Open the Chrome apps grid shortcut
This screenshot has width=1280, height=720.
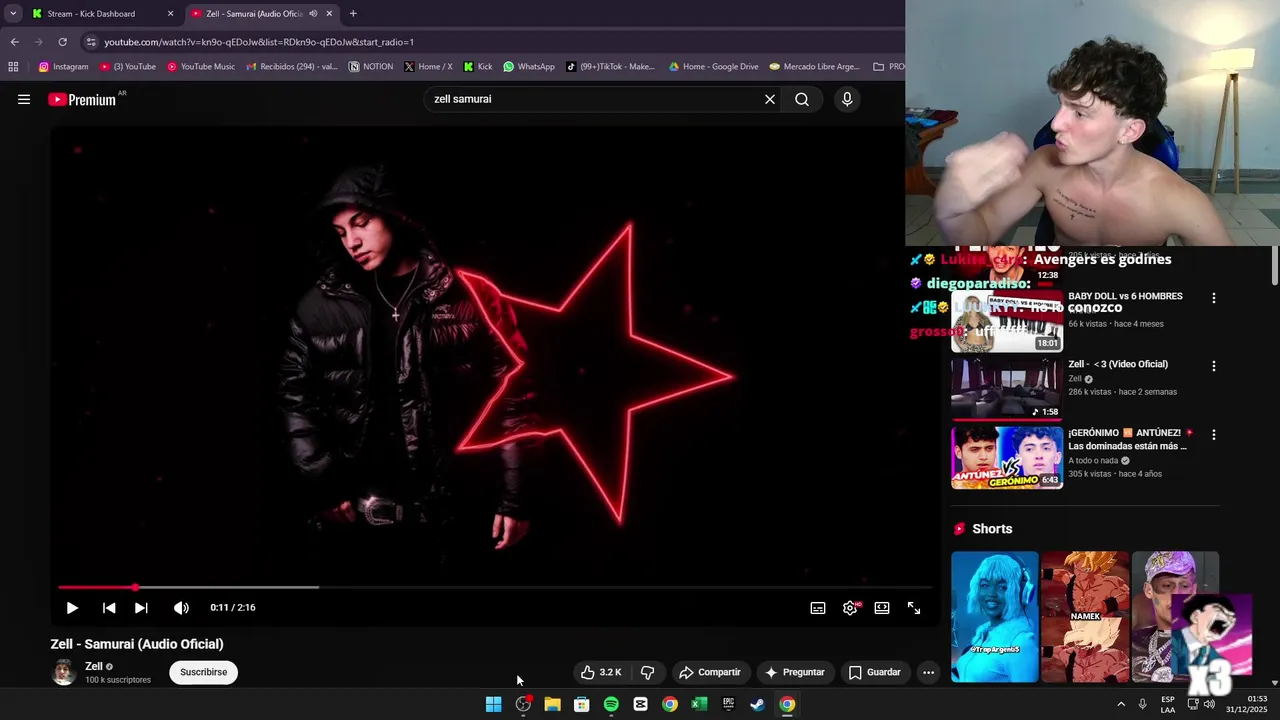click(13, 67)
